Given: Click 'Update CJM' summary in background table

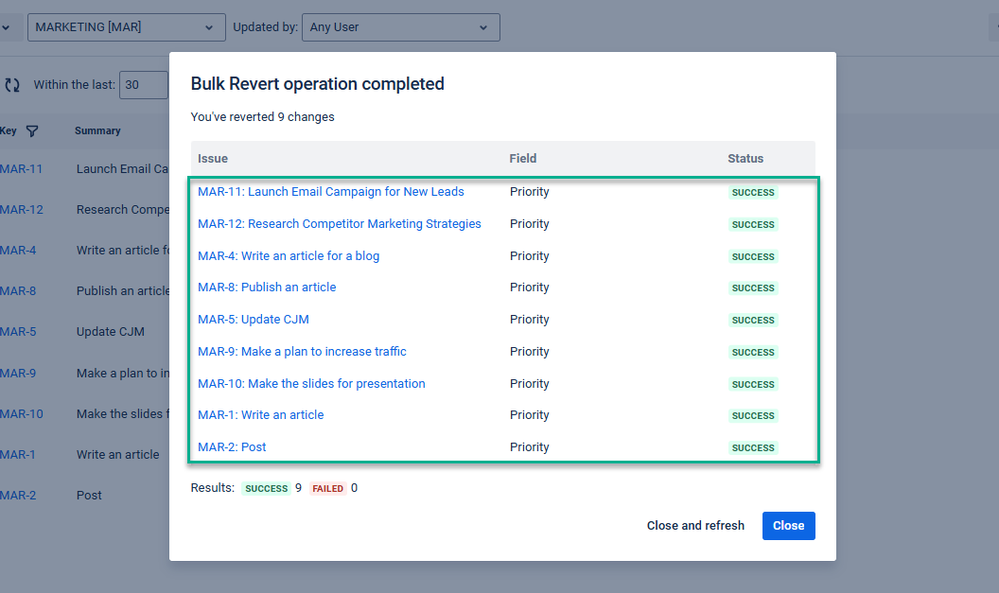Looking at the screenshot, I should (x=110, y=332).
